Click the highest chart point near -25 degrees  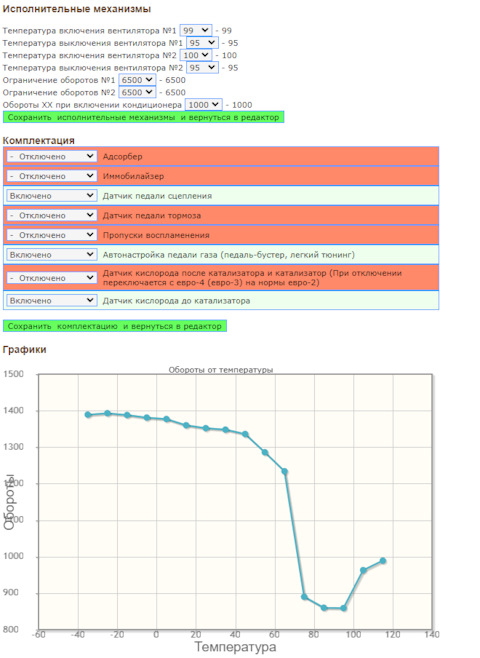(x=107, y=413)
